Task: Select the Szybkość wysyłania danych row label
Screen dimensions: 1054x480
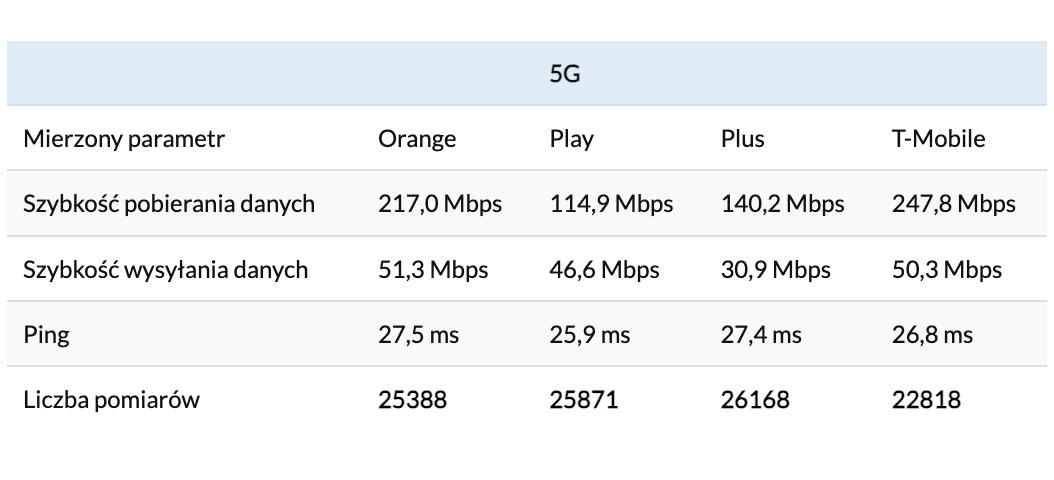Action: (165, 270)
